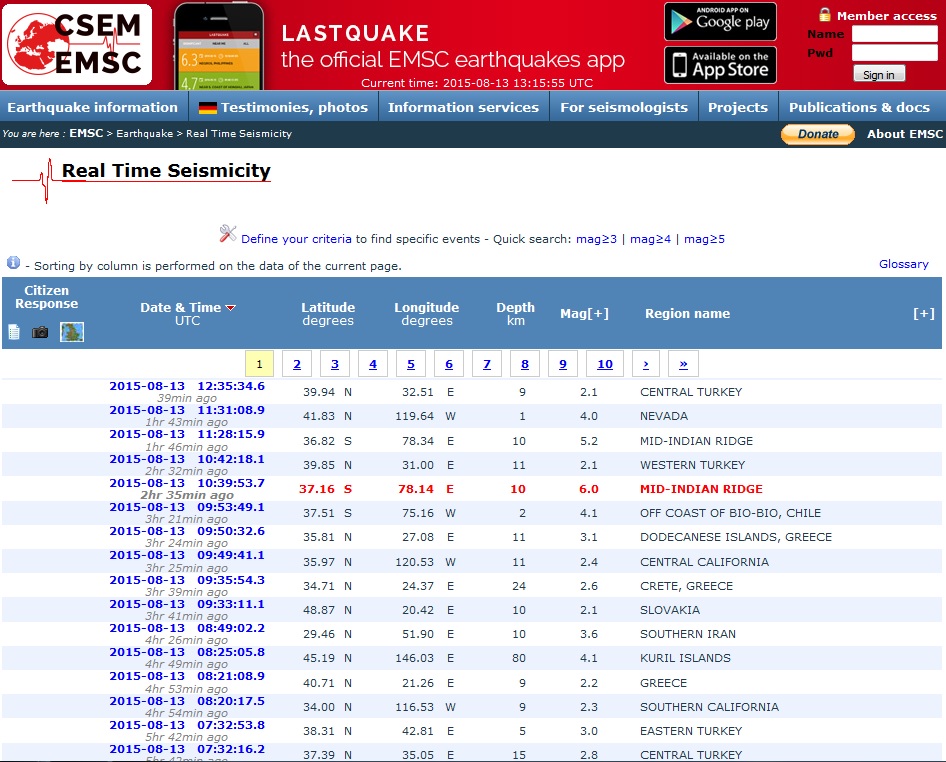This screenshot has height=762, width=946.
Task: Select SOUTHERN CALIFORNIA region text
Action: click(710, 707)
